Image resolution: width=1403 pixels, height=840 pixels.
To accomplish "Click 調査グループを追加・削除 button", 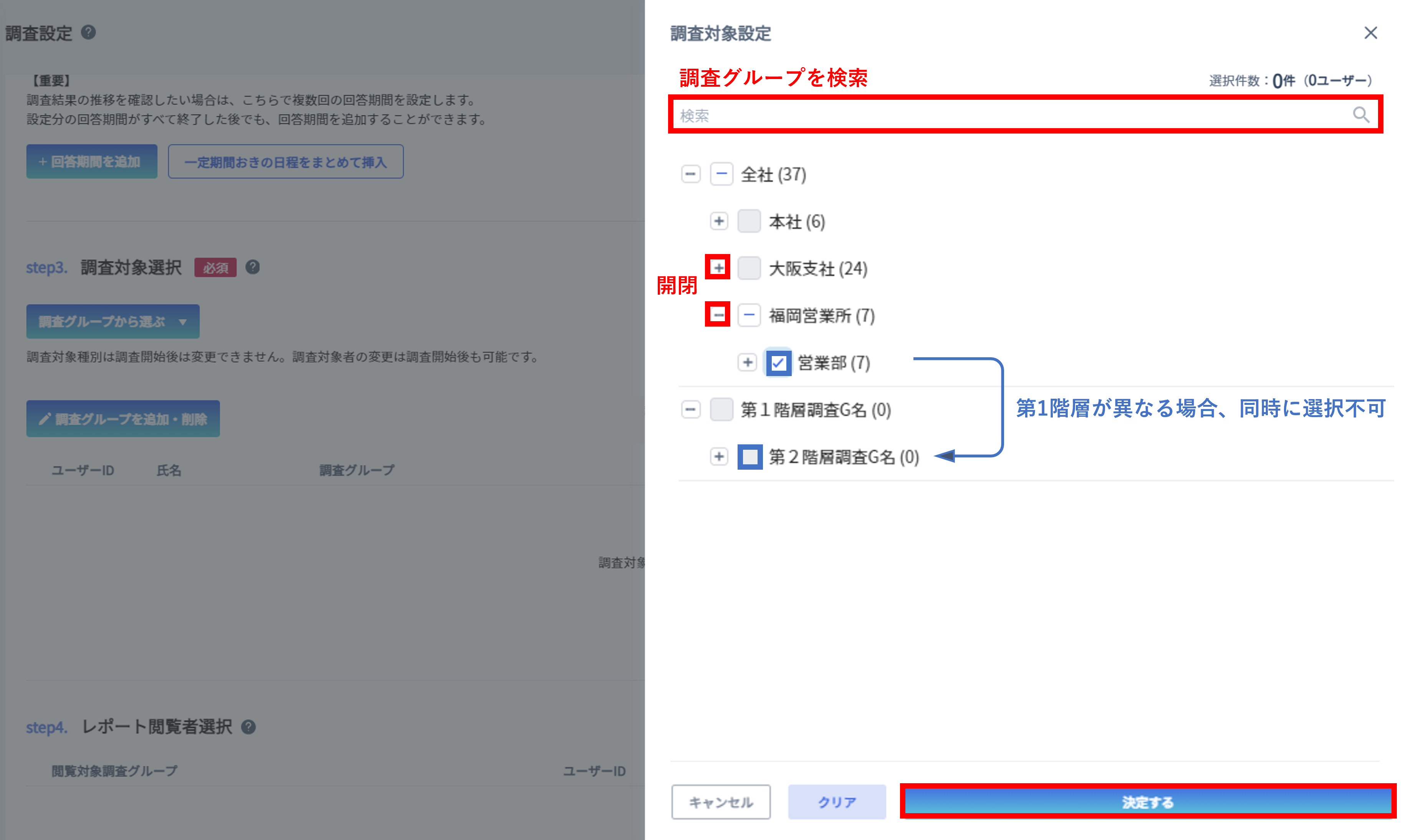I will (123, 418).
